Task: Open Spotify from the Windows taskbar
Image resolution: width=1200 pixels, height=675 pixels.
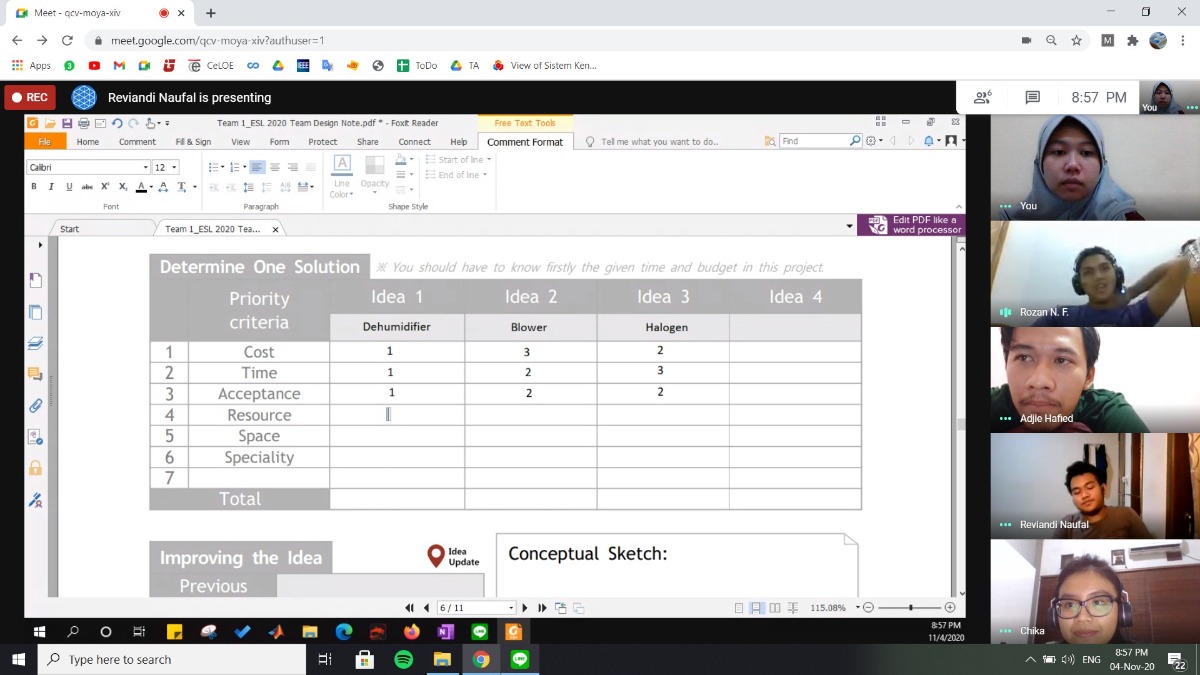Action: point(403,659)
